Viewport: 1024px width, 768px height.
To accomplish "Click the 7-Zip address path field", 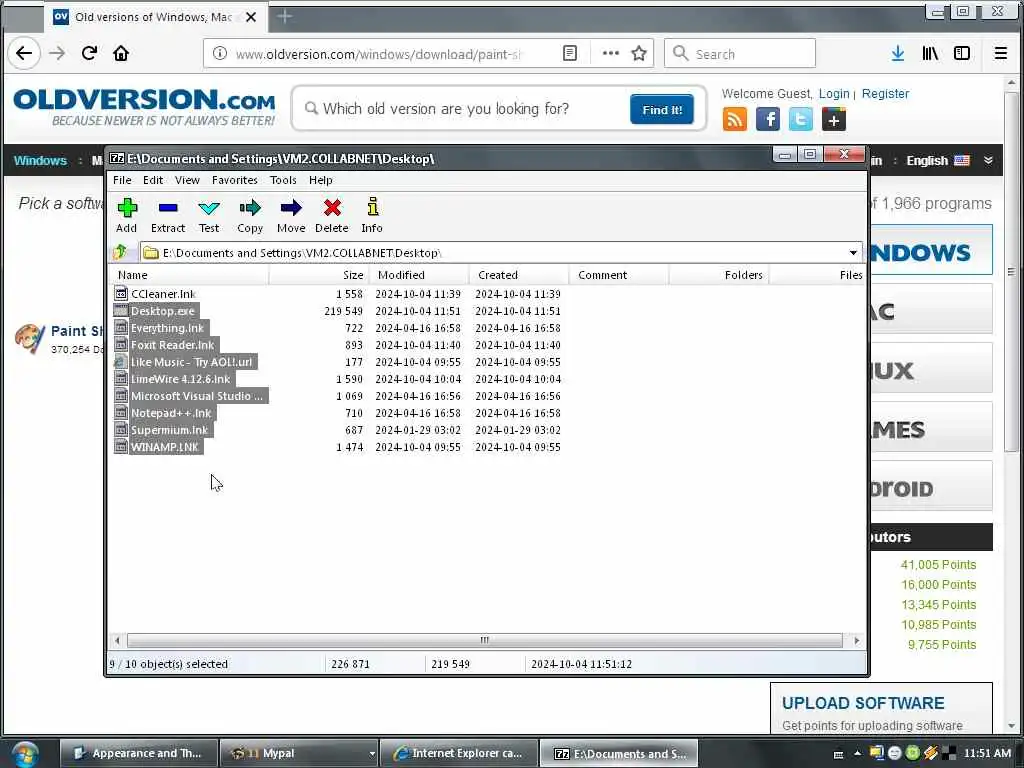I will pos(500,253).
